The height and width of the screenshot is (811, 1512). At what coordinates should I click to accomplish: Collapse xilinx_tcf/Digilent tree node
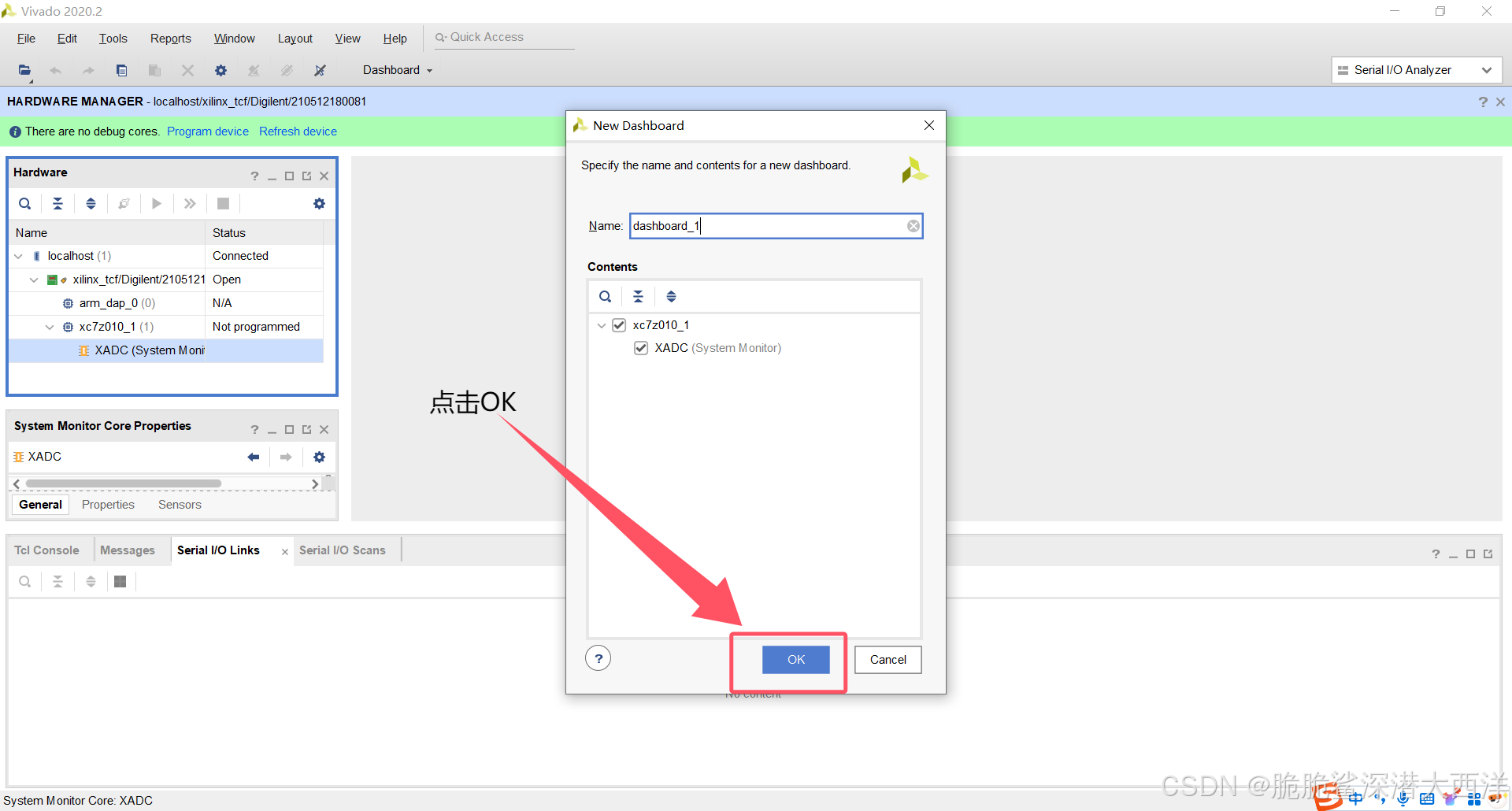tap(34, 280)
